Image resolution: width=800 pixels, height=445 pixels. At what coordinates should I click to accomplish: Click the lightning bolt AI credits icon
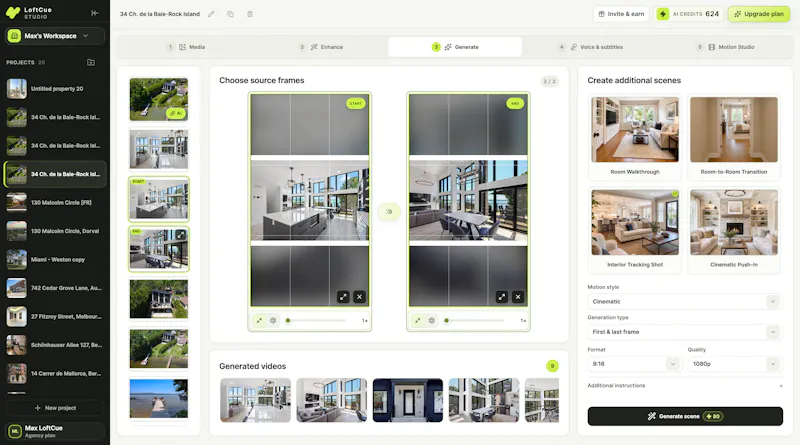662,14
